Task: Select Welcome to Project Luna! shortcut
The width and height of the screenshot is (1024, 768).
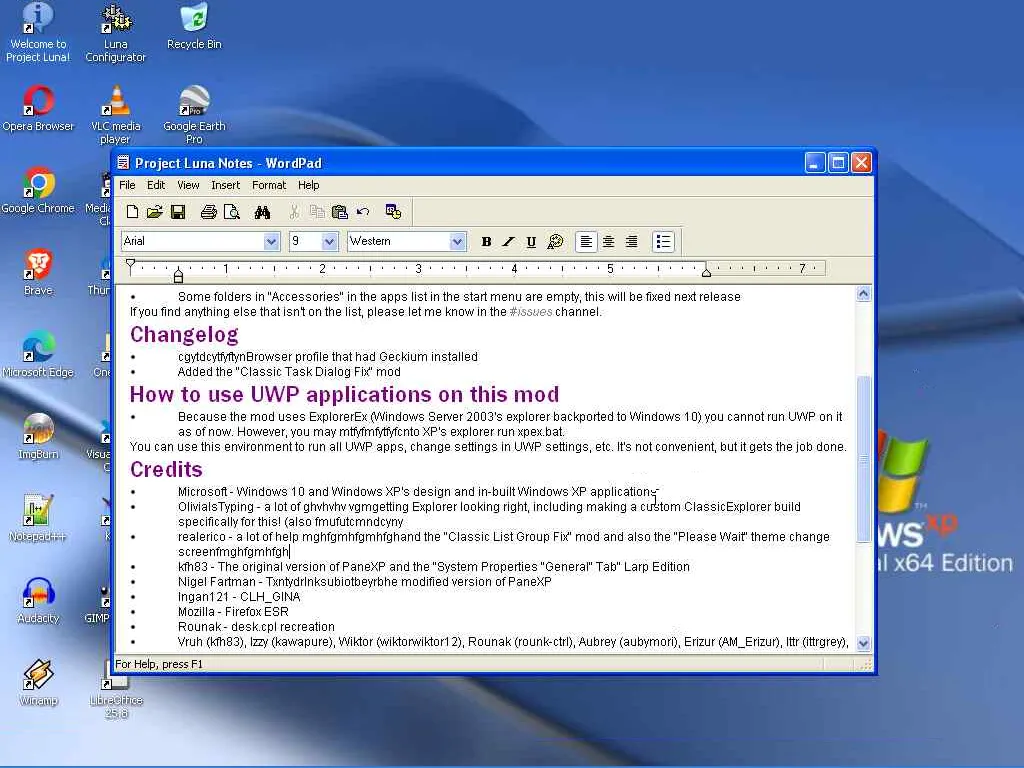Action: point(38,33)
